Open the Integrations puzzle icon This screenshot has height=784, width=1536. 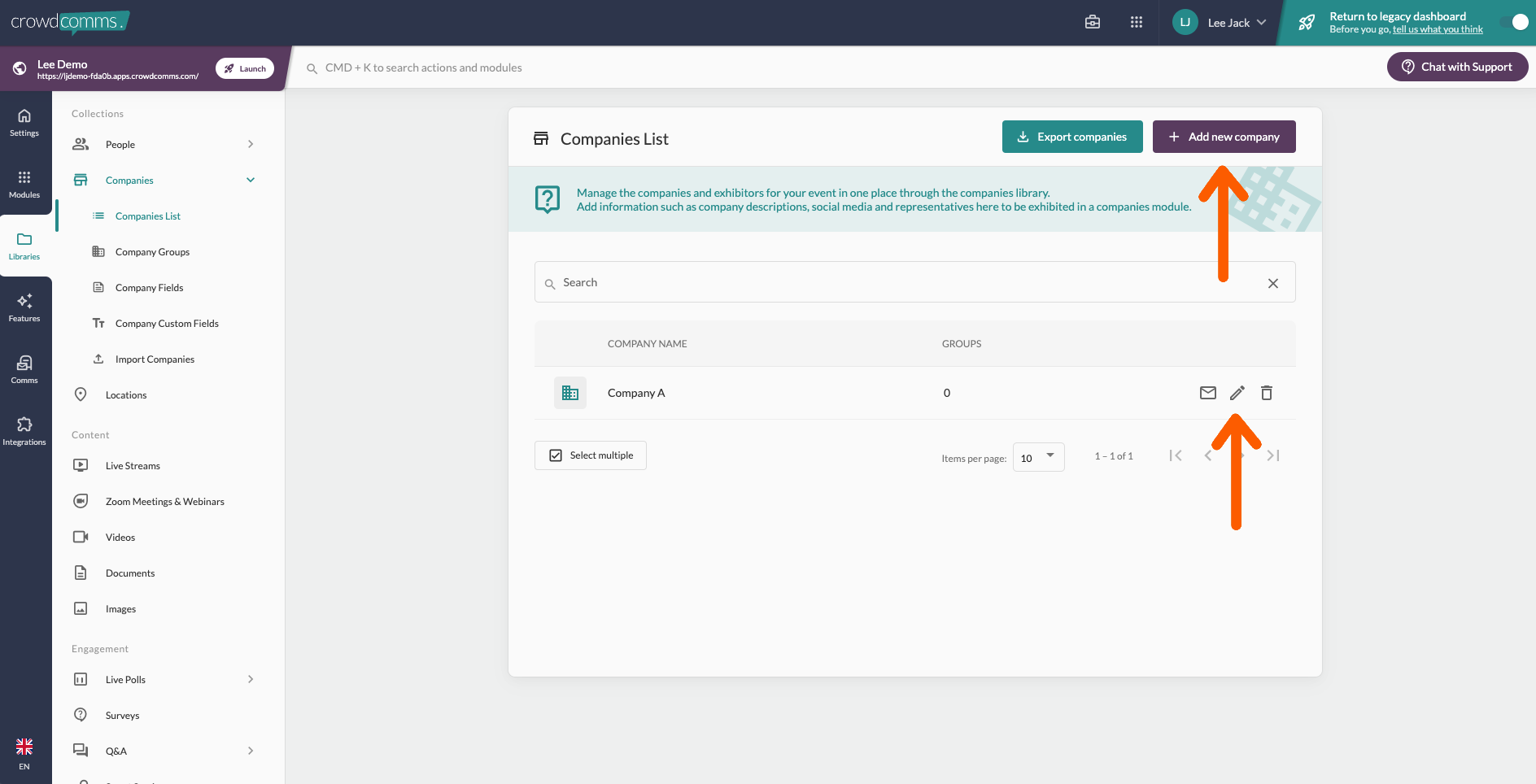point(24,431)
